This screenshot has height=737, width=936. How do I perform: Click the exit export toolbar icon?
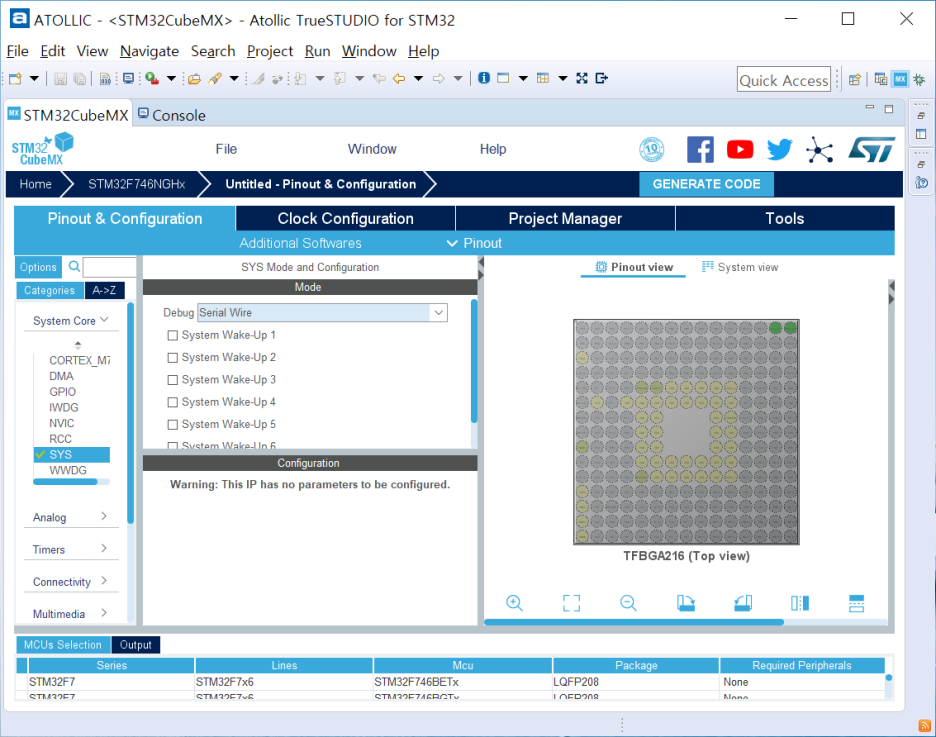pyautogui.click(x=602, y=78)
